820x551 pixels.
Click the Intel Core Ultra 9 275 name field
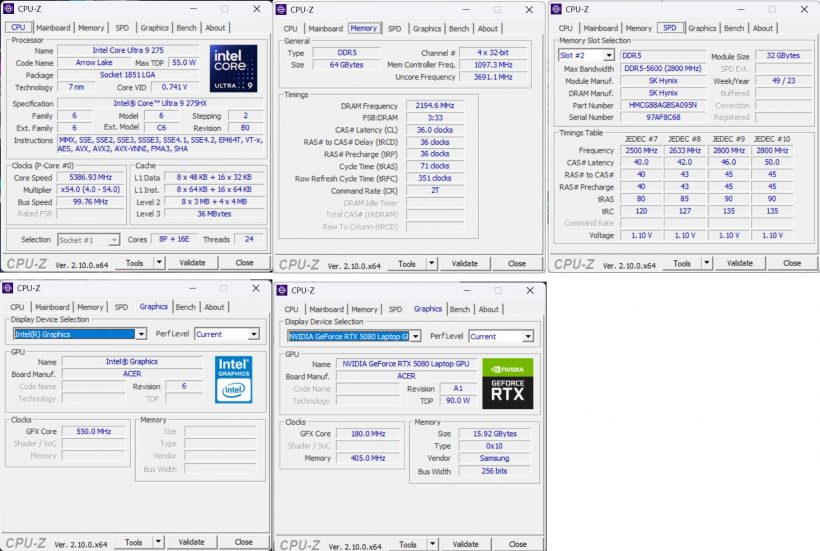point(128,50)
